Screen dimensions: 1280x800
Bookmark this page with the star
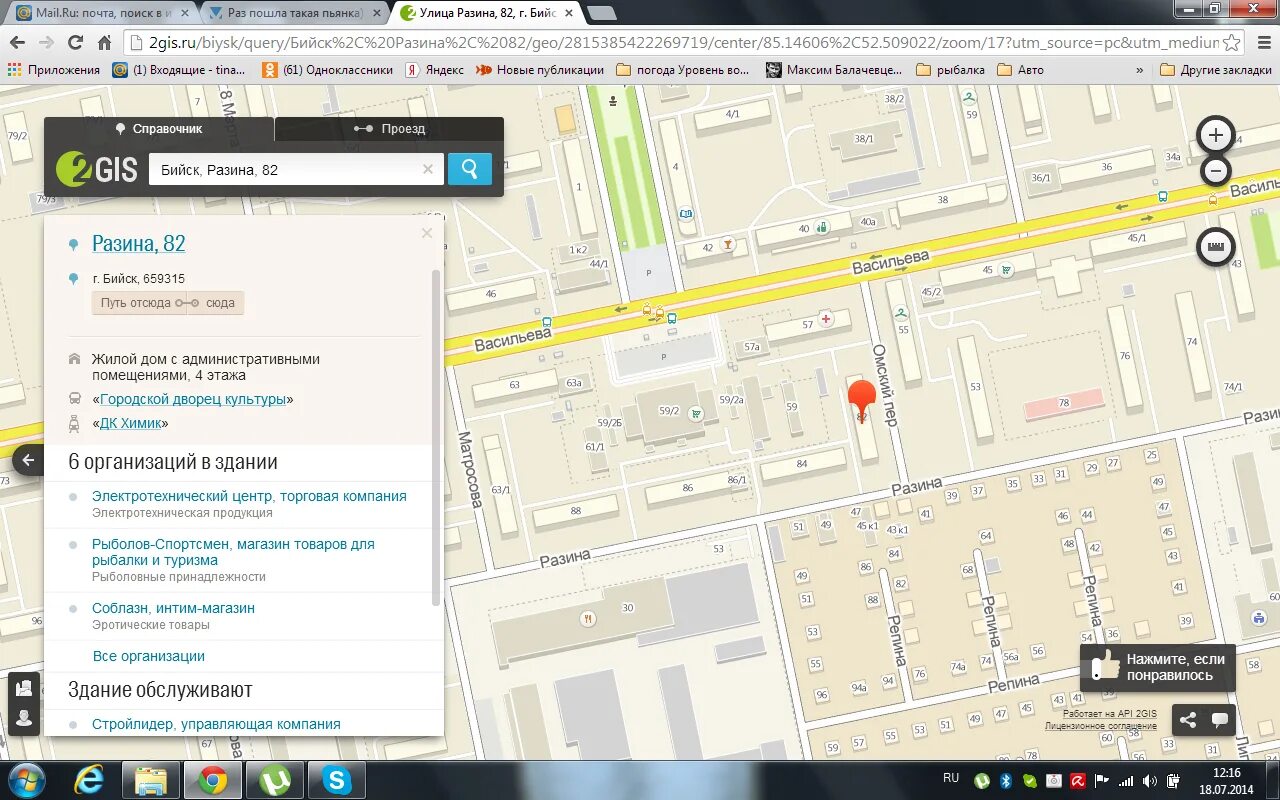pyautogui.click(x=1232, y=42)
